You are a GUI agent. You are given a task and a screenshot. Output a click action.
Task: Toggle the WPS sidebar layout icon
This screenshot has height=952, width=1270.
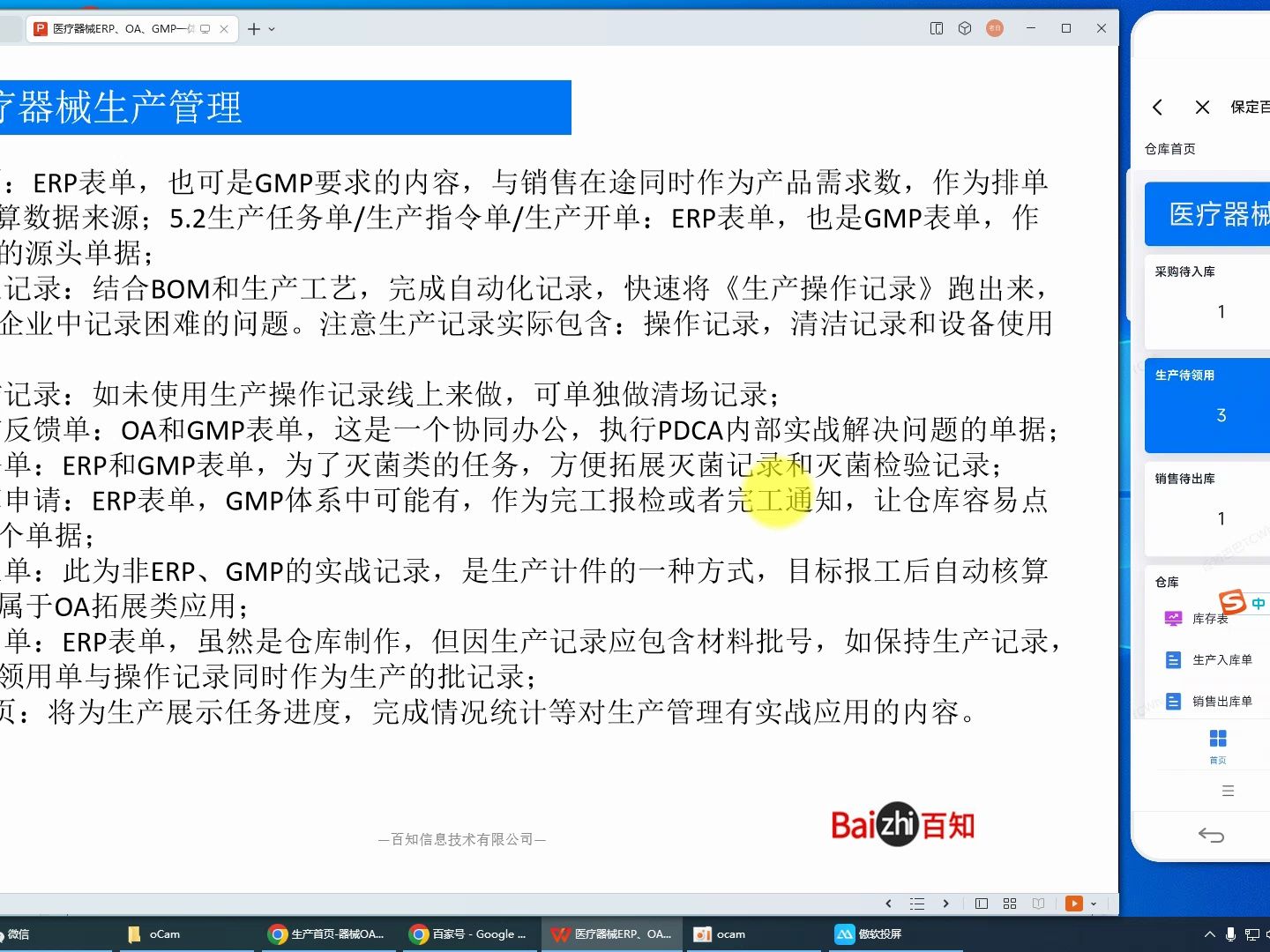click(x=937, y=28)
